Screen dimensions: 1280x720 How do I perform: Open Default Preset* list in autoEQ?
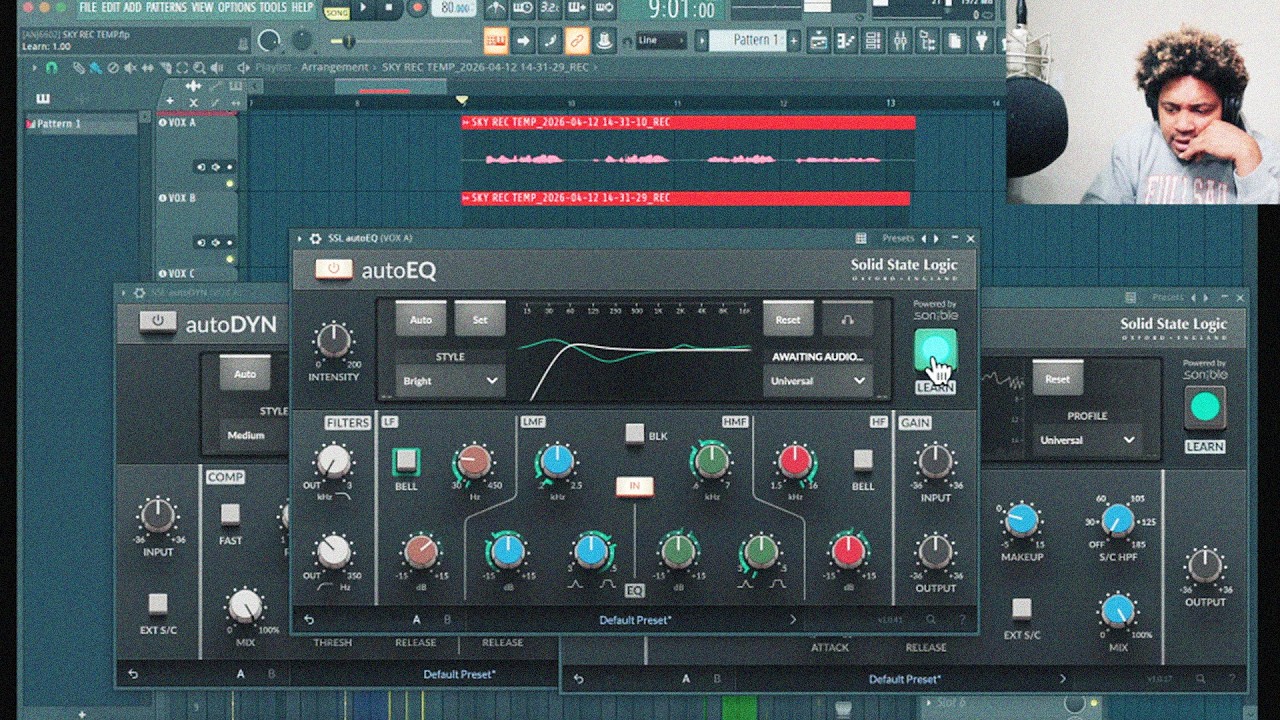coord(635,620)
